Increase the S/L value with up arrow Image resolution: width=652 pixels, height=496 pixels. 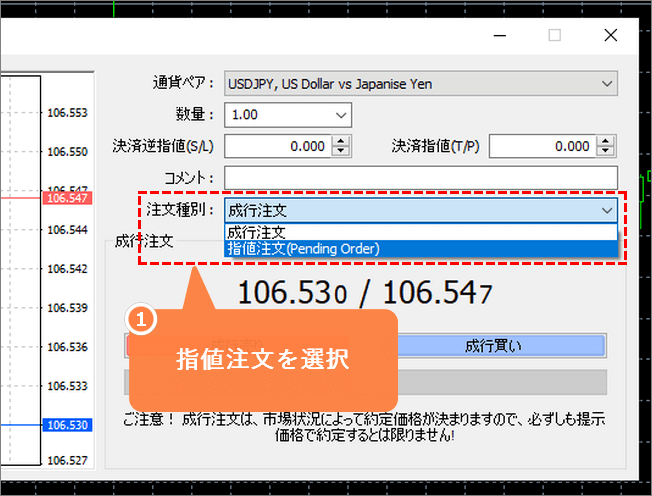341,141
